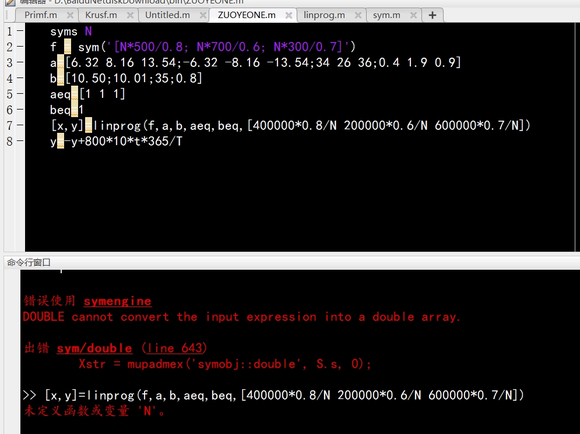Set breakpoint at line 4 dash

20,78
